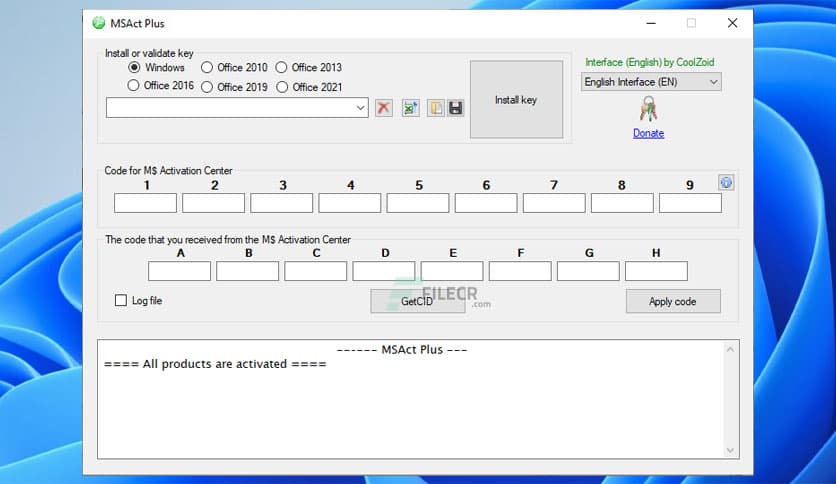Click received code field G
The width and height of the screenshot is (836, 484).
point(589,271)
